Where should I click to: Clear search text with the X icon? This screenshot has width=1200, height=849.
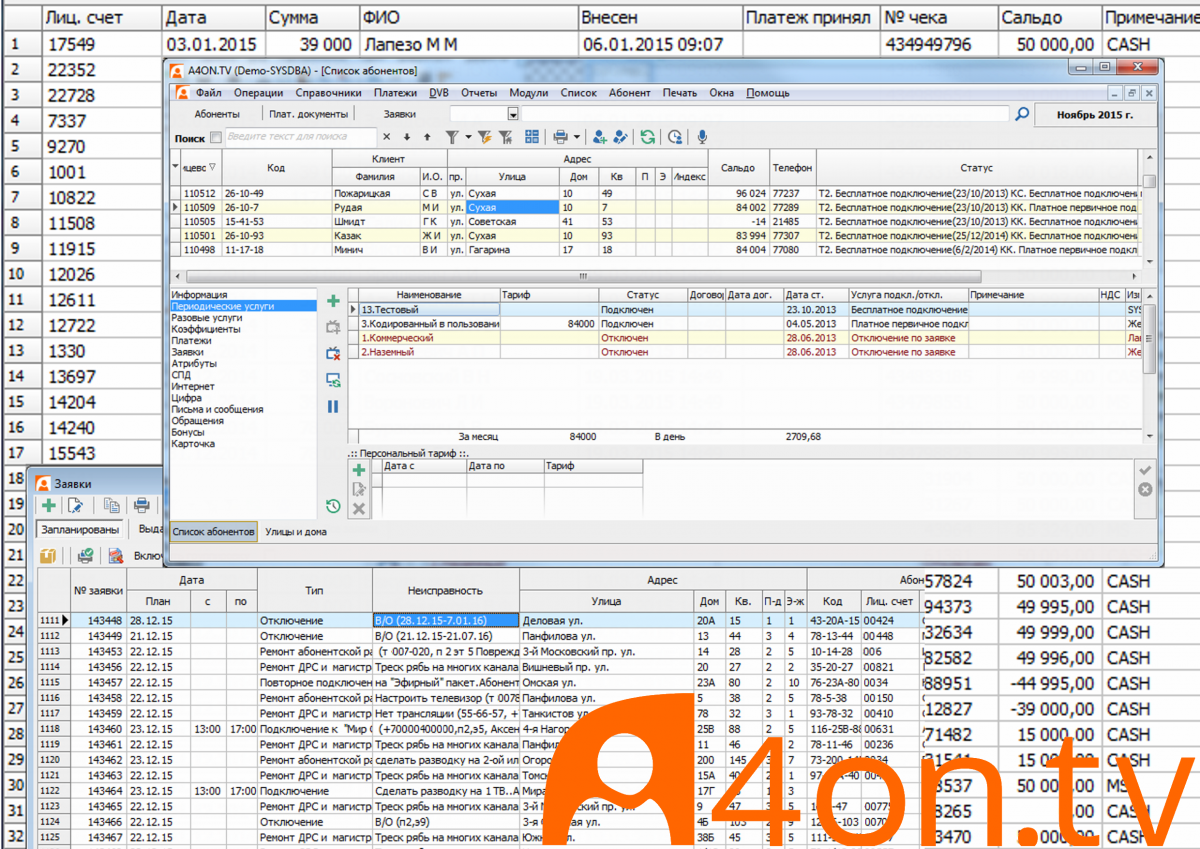click(387, 137)
